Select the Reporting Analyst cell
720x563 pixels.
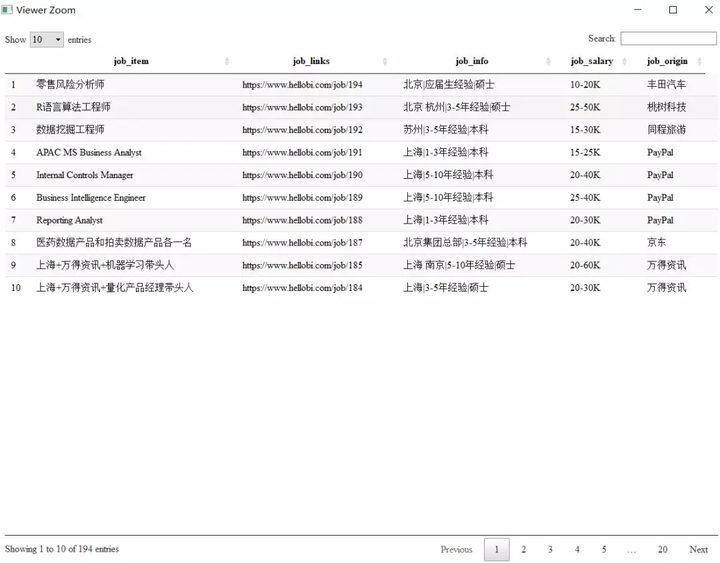click(69, 220)
